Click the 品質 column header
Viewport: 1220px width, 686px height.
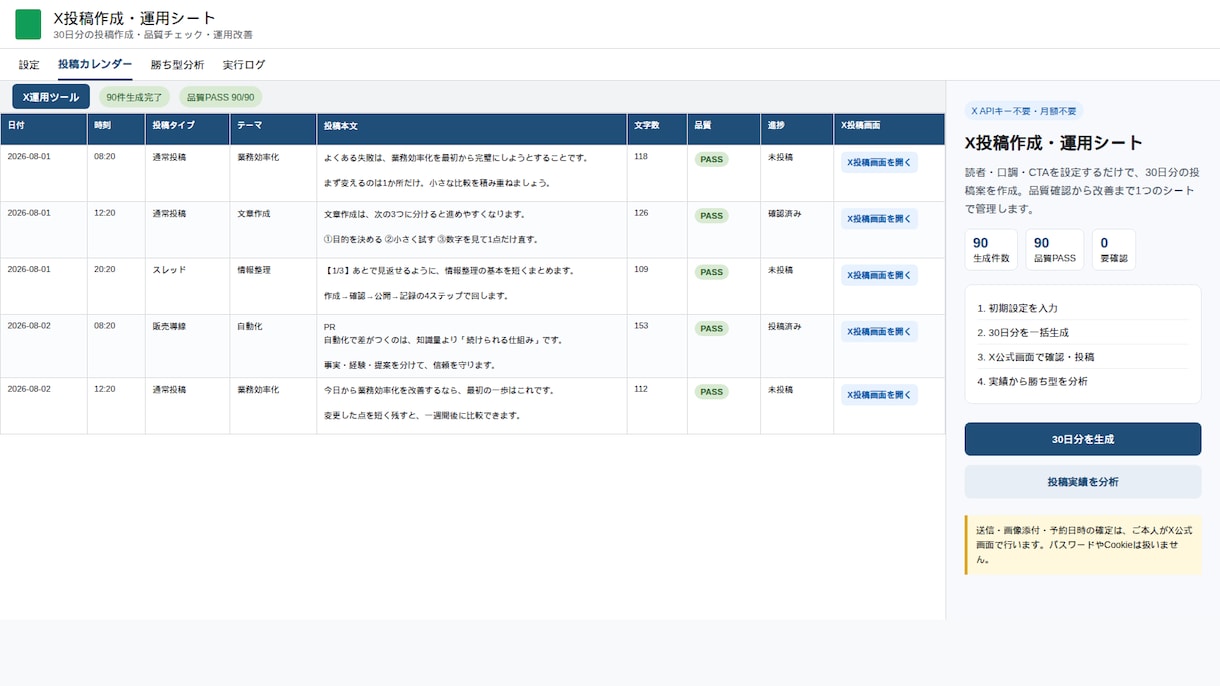pyautogui.click(x=724, y=129)
